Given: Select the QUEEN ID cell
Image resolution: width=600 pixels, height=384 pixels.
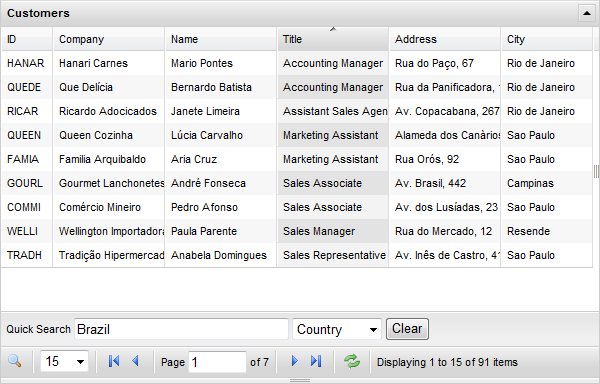Looking at the screenshot, I should pyautogui.click(x=26, y=135).
